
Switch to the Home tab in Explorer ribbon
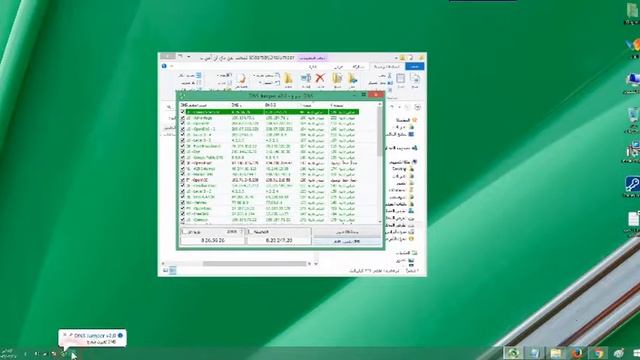[387, 66]
